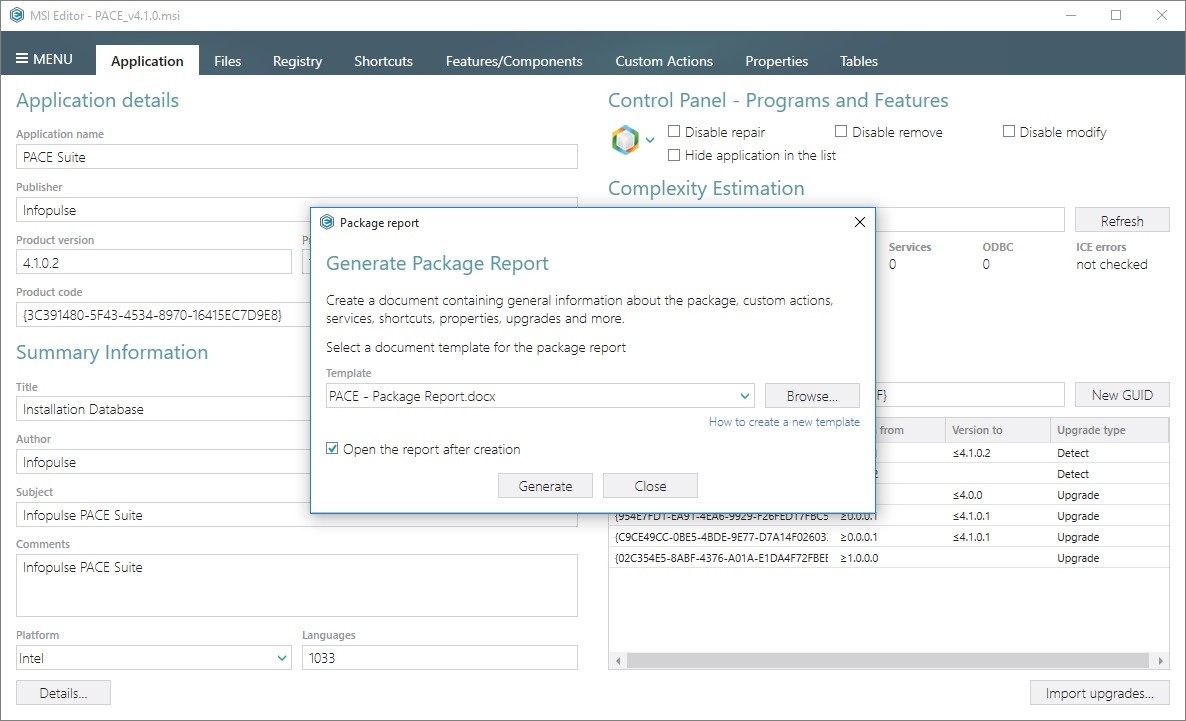Image resolution: width=1186 pixels, height=721 pixels.
Task: Click the Comments text area
Action: click(296, 586)
